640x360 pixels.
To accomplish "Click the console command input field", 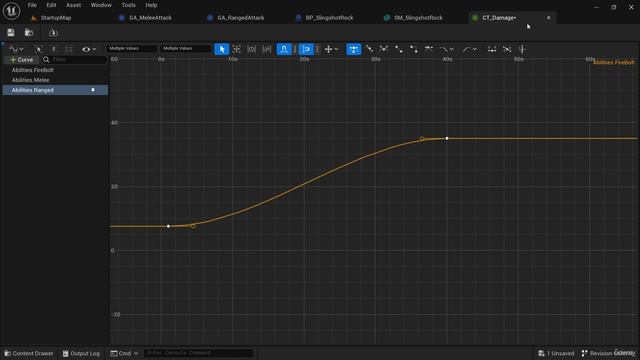I will pyautogui.click(x=198, y=353).
